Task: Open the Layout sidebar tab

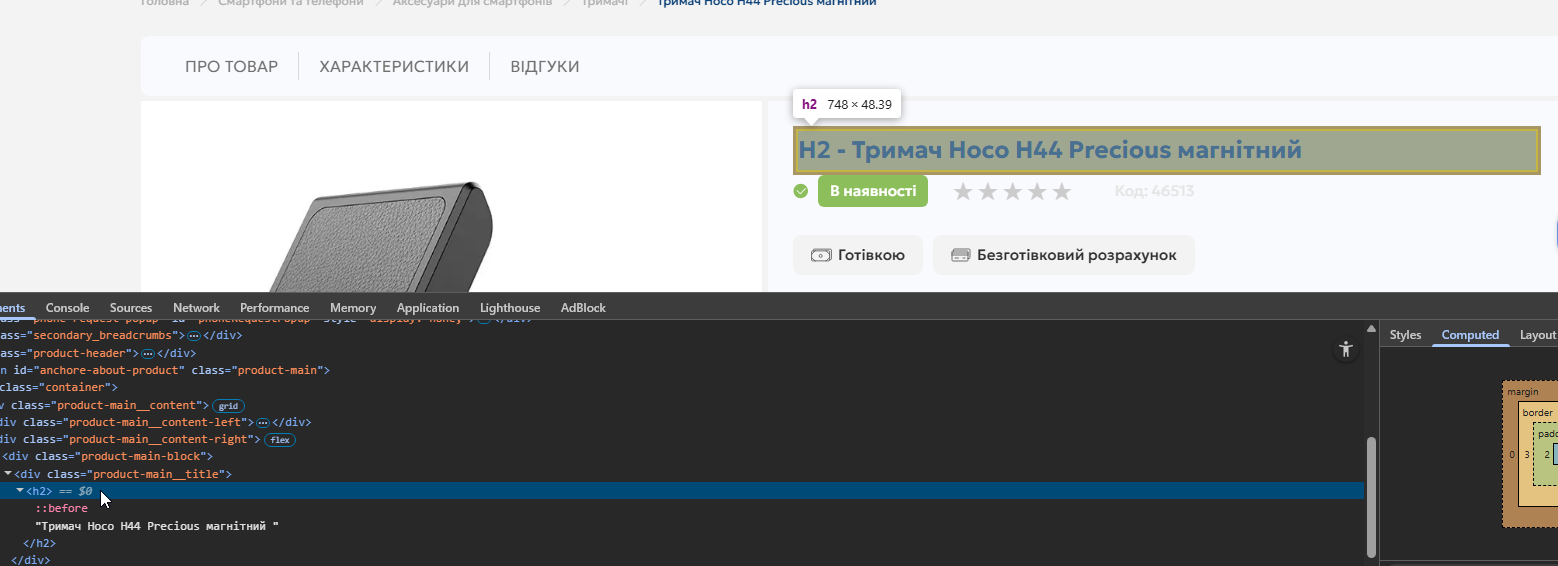Action: [x=1538, y=335]
